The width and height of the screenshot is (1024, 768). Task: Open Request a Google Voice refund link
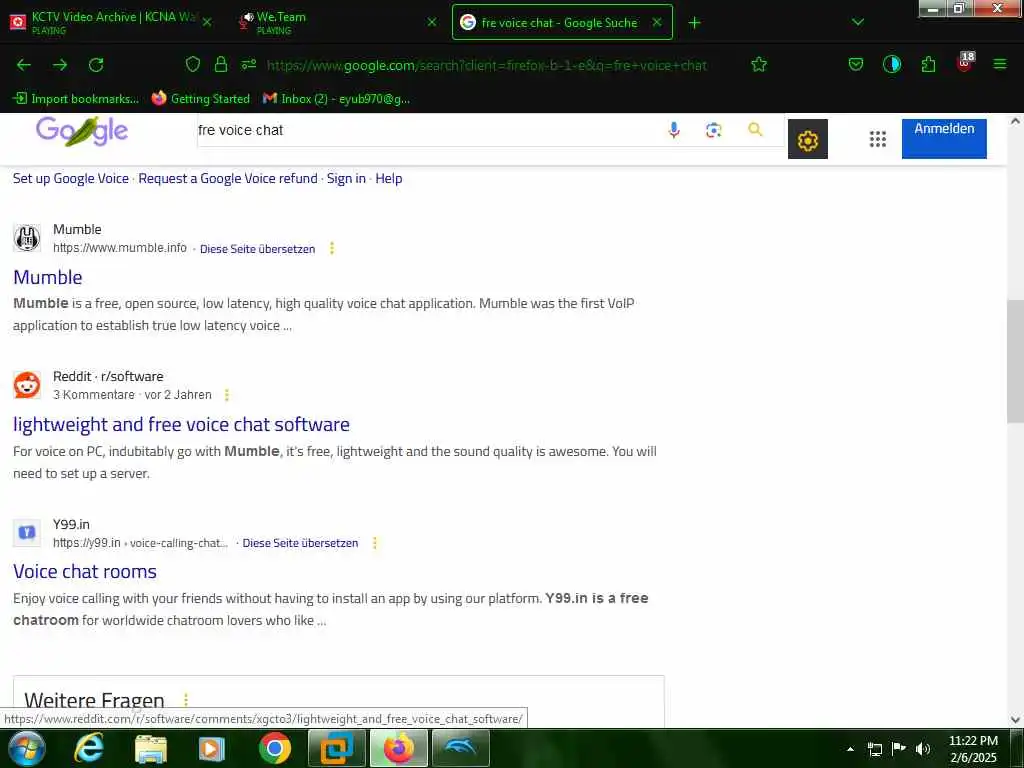228,178
